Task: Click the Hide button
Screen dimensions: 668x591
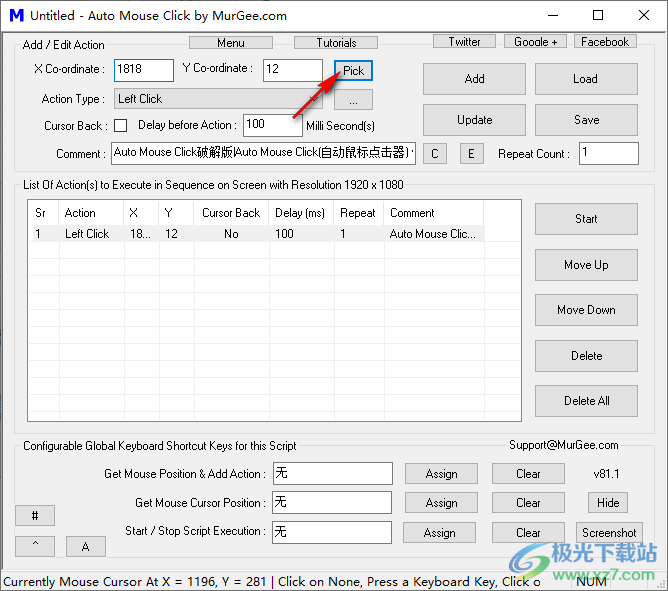Action: coord(608,503)
